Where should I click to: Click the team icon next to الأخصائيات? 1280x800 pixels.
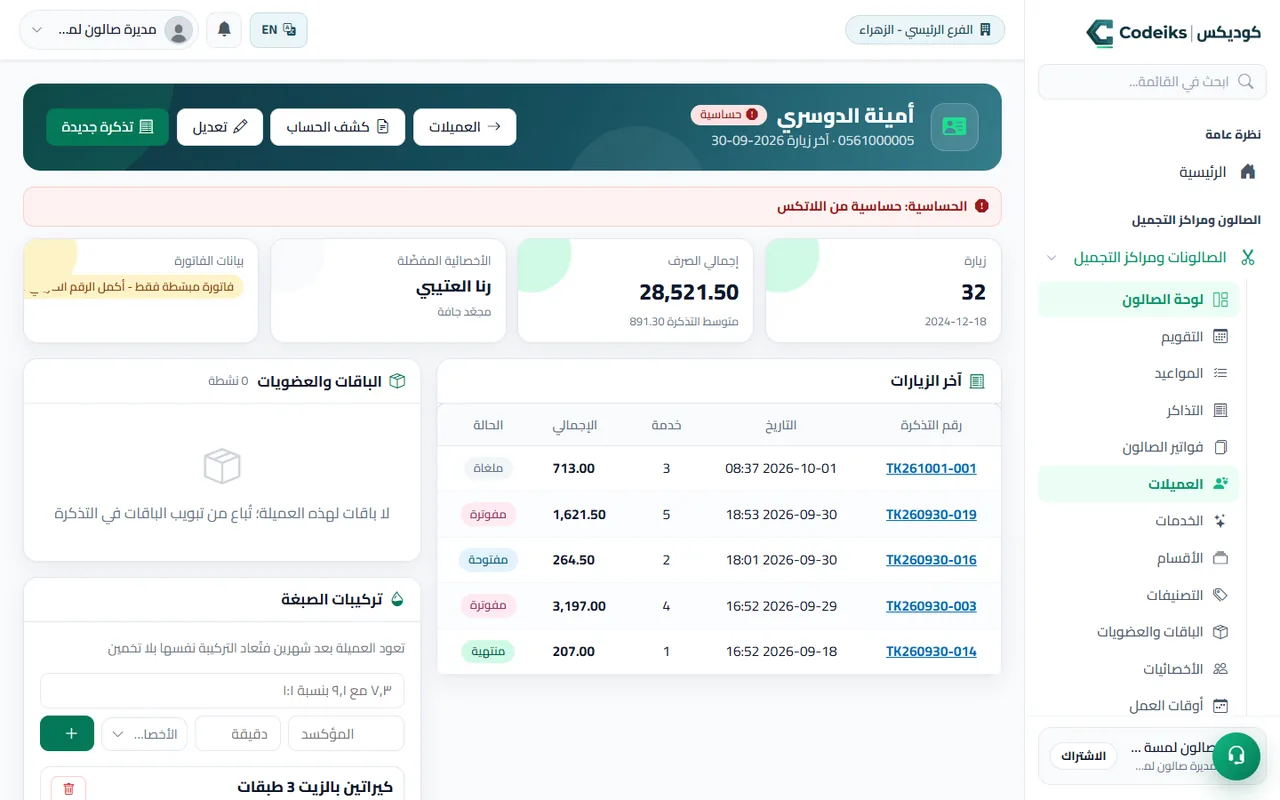pos(1220,669)
